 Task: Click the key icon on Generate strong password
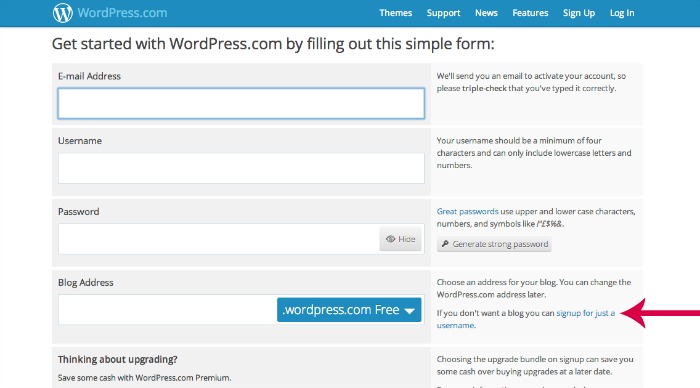pyautogui.click(x=445, y=244)
